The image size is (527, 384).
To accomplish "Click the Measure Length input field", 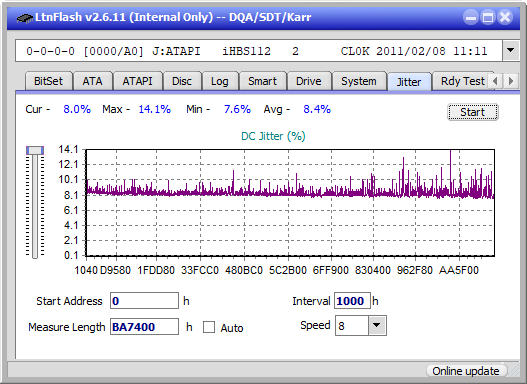I will pos(144,327).
